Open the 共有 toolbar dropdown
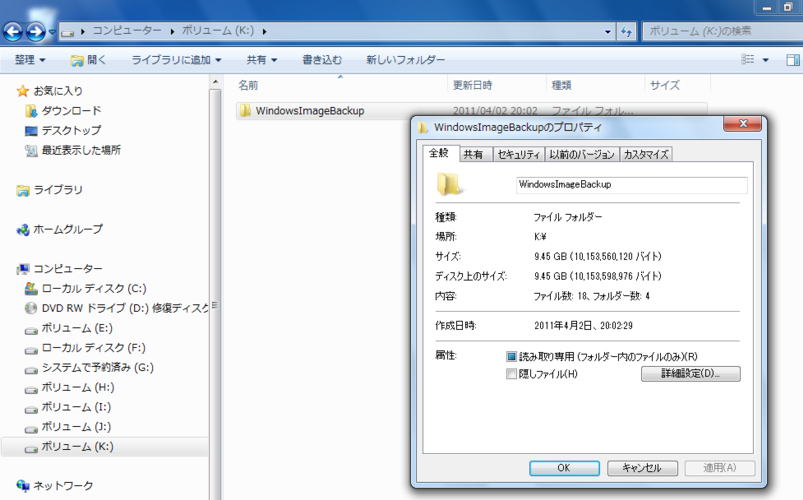803x500 pixels. pyautogui.click(x=262, y=60)
